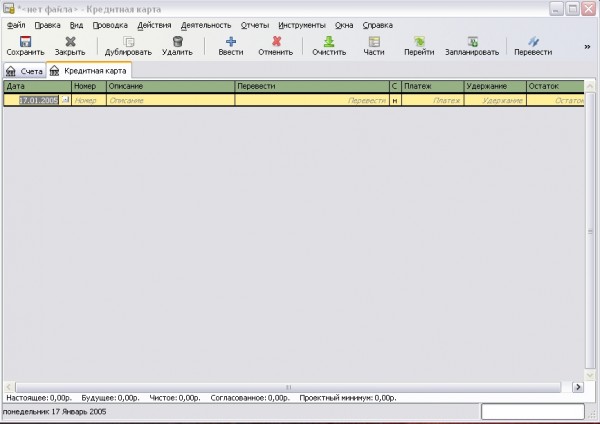600x424 pixels.
Task: Click the Описание entry cell
Action: 171,100
